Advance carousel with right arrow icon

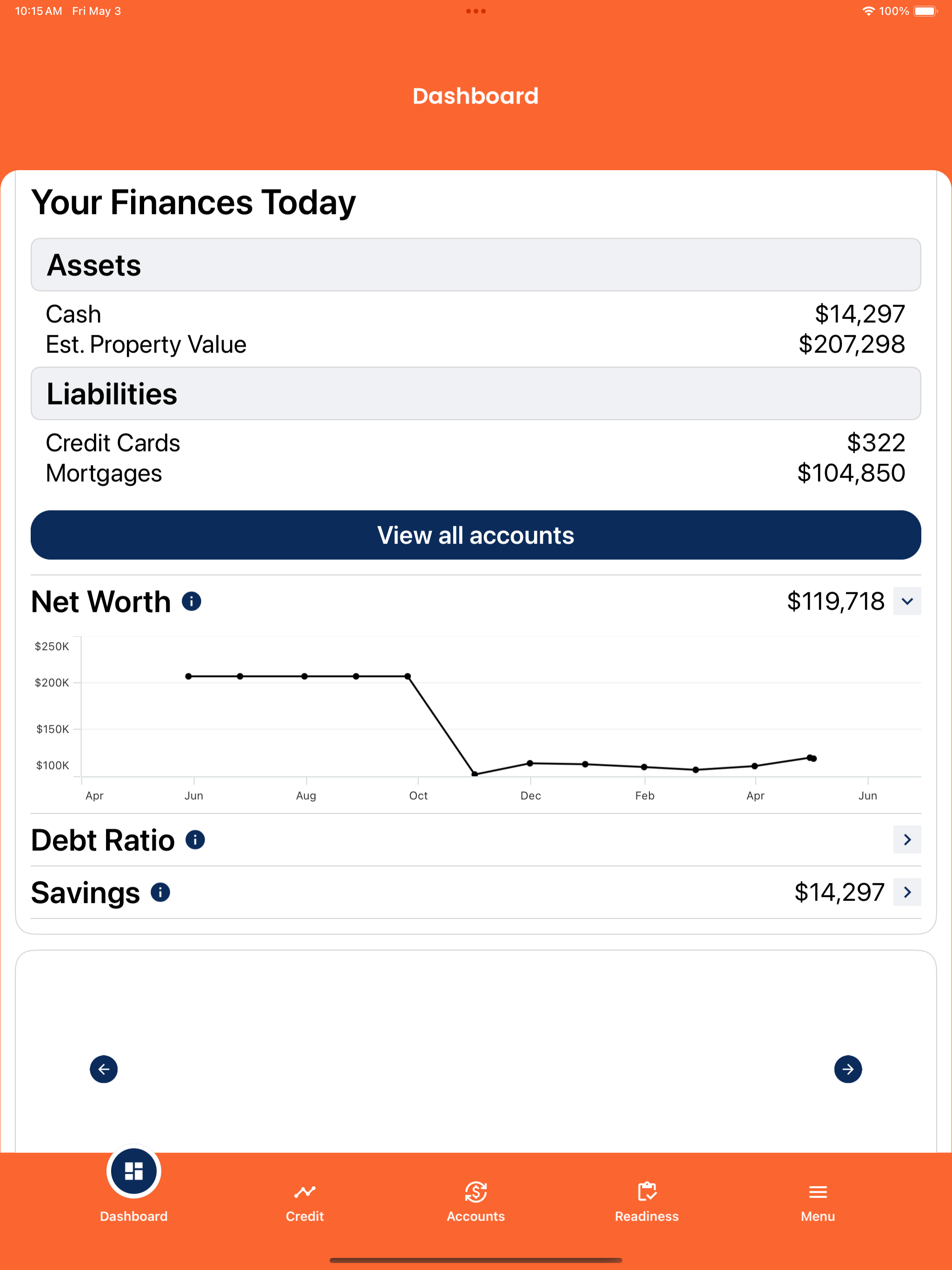847,1068
